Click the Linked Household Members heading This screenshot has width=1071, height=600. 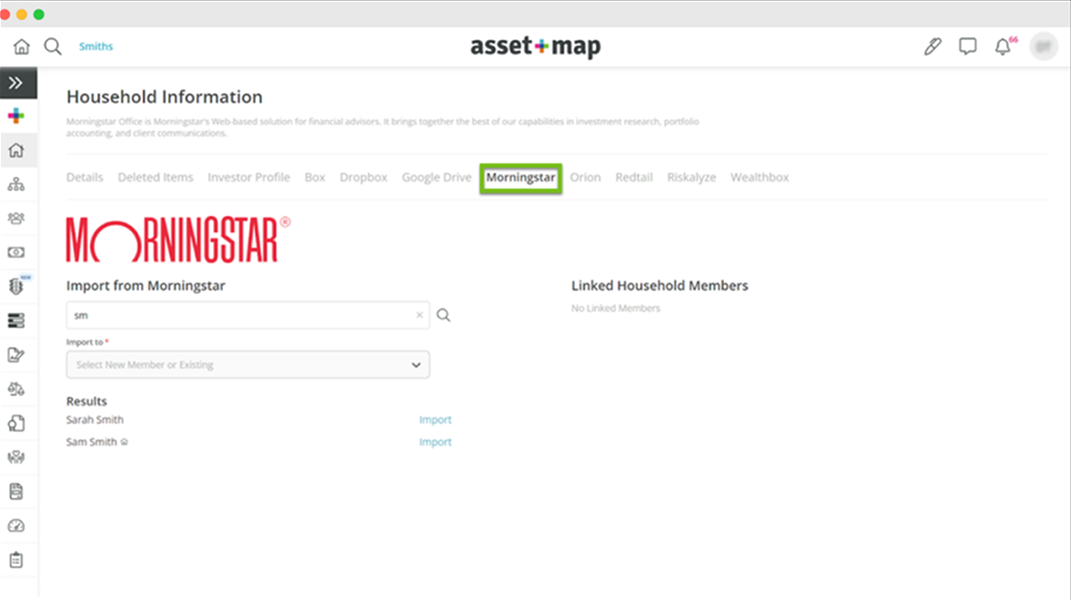pyautogui.click(x=660, y=286)
